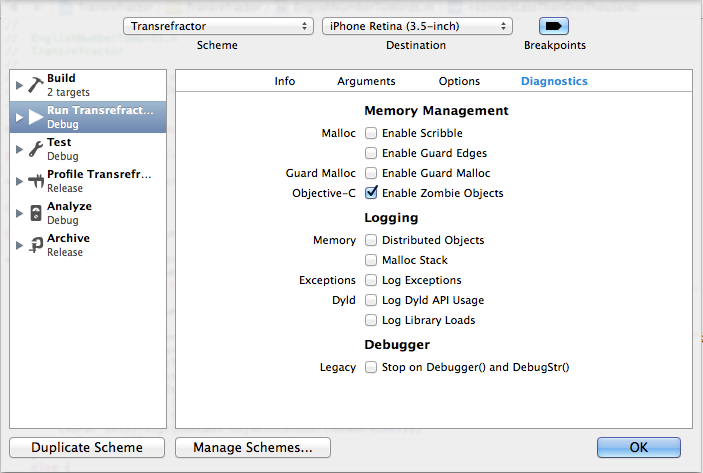Select the Run Transrefract… Debug row
Viewport: 703px width, 473px height.
pyautogui.click(x=88, y=117)
